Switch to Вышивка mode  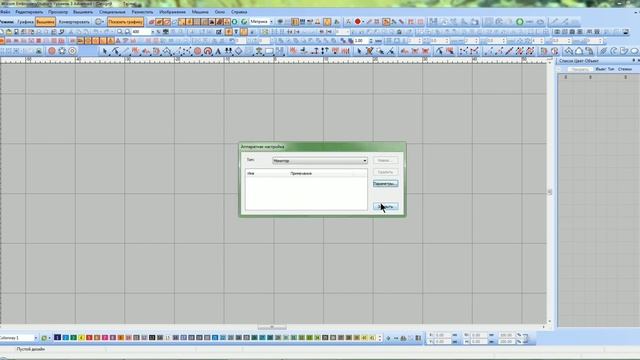[x=45, y=22]
